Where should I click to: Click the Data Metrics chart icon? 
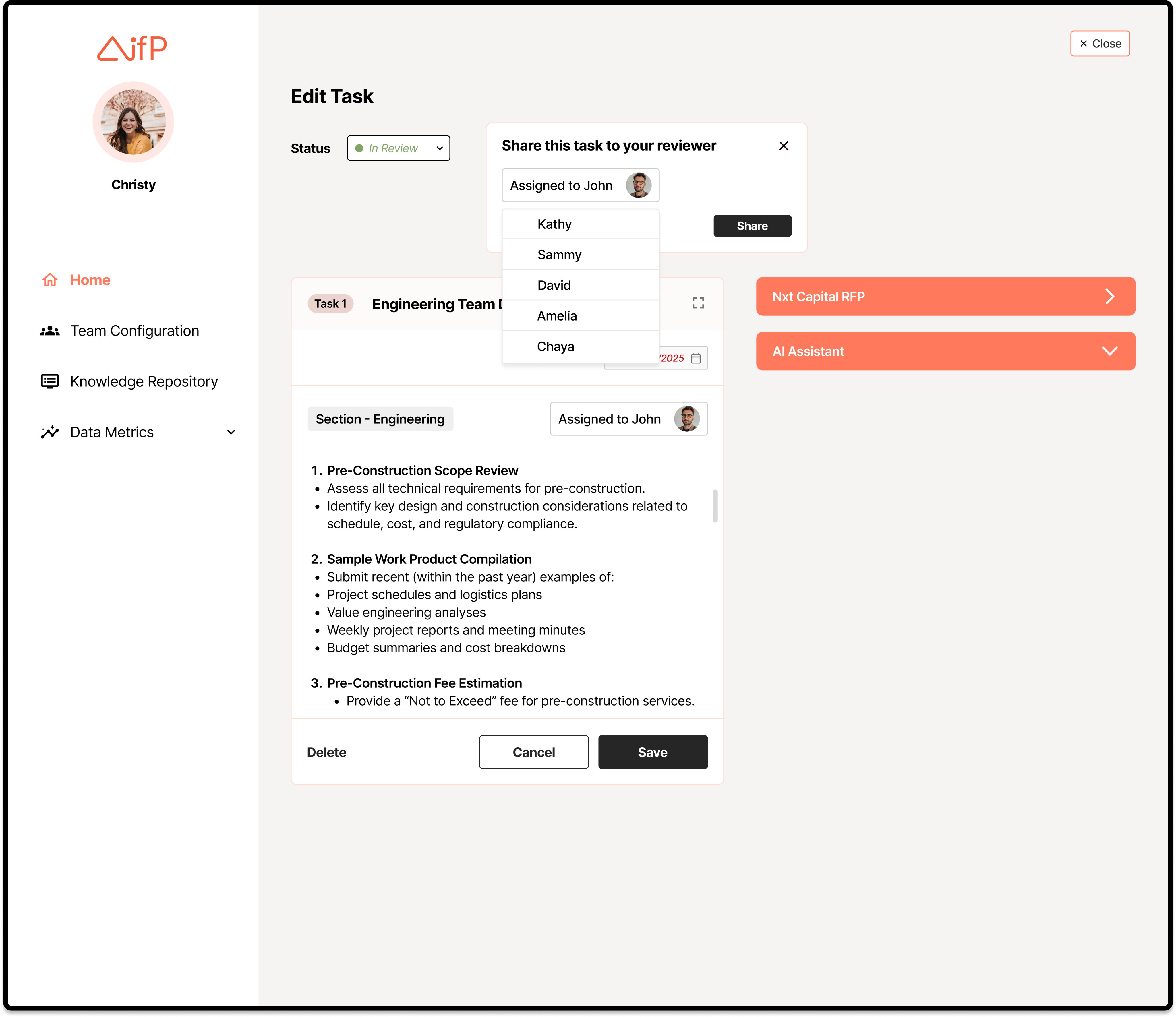pos(50,432)
